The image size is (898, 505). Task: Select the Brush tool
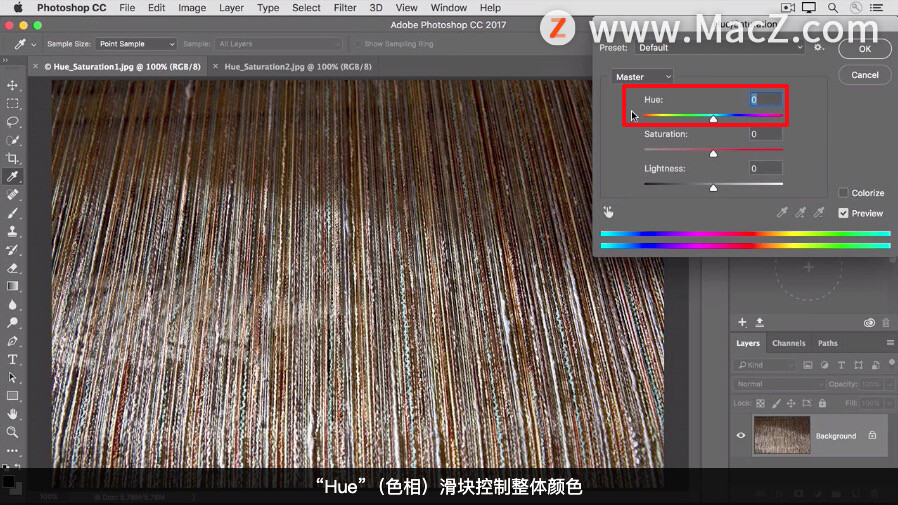click(12, 213)
